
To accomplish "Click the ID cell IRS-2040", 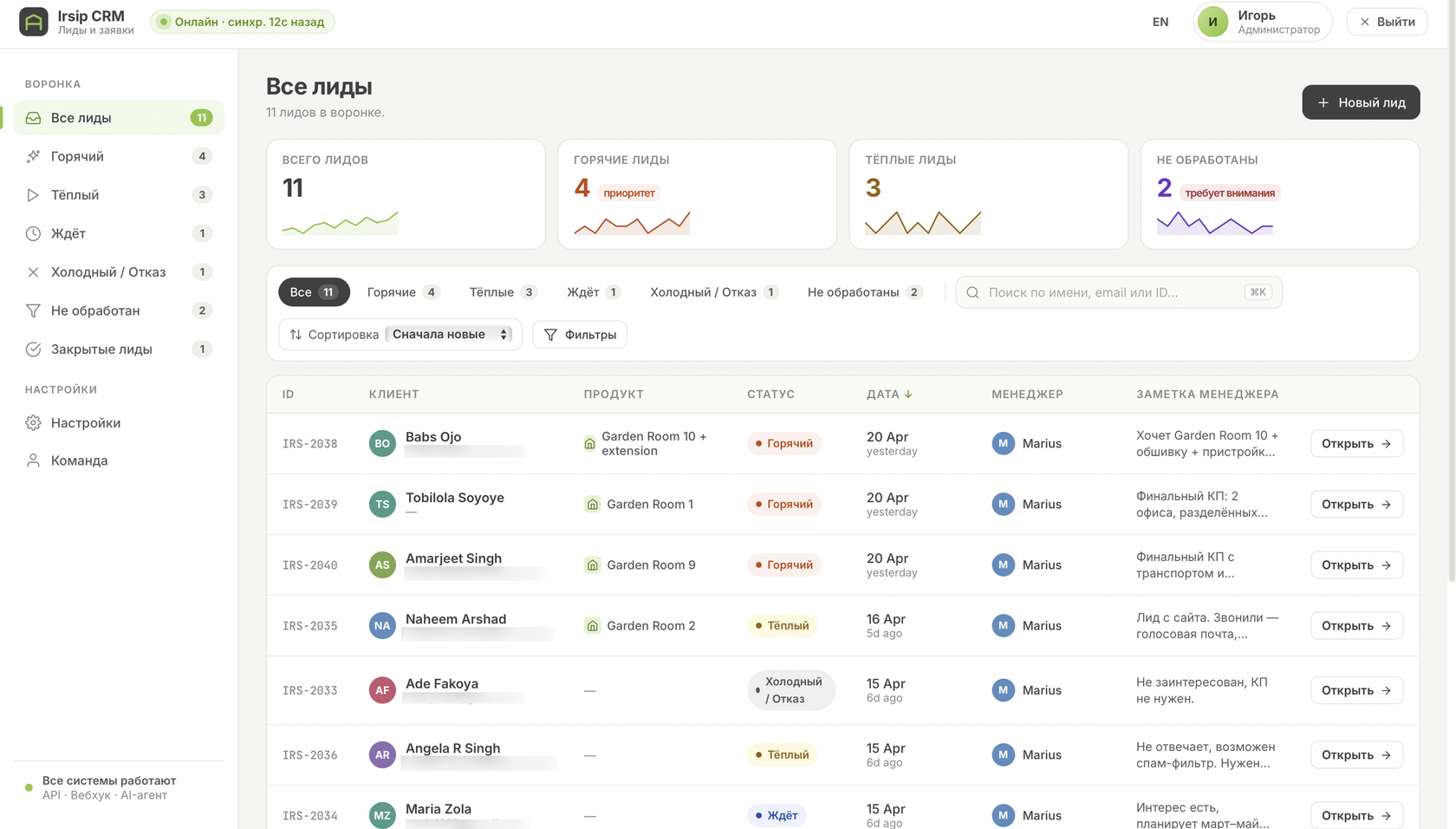I will pyautogui.click(x=309, y=565).
